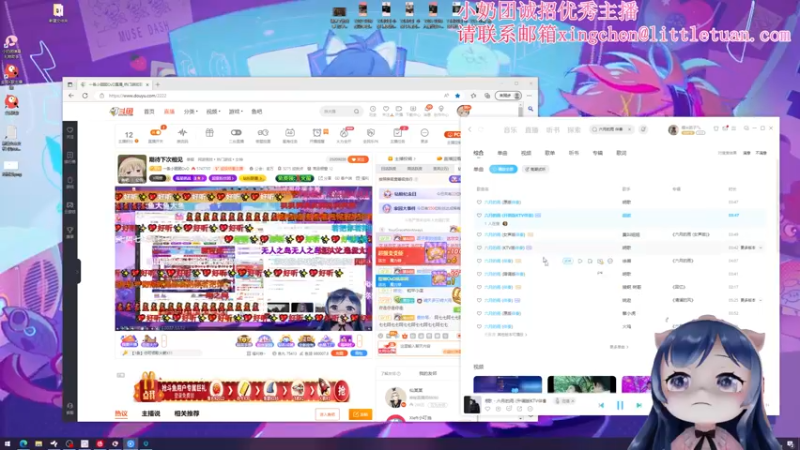
Task: Click the alarm clock icon in streamer toolbar
Action: [x=317, y=133]
